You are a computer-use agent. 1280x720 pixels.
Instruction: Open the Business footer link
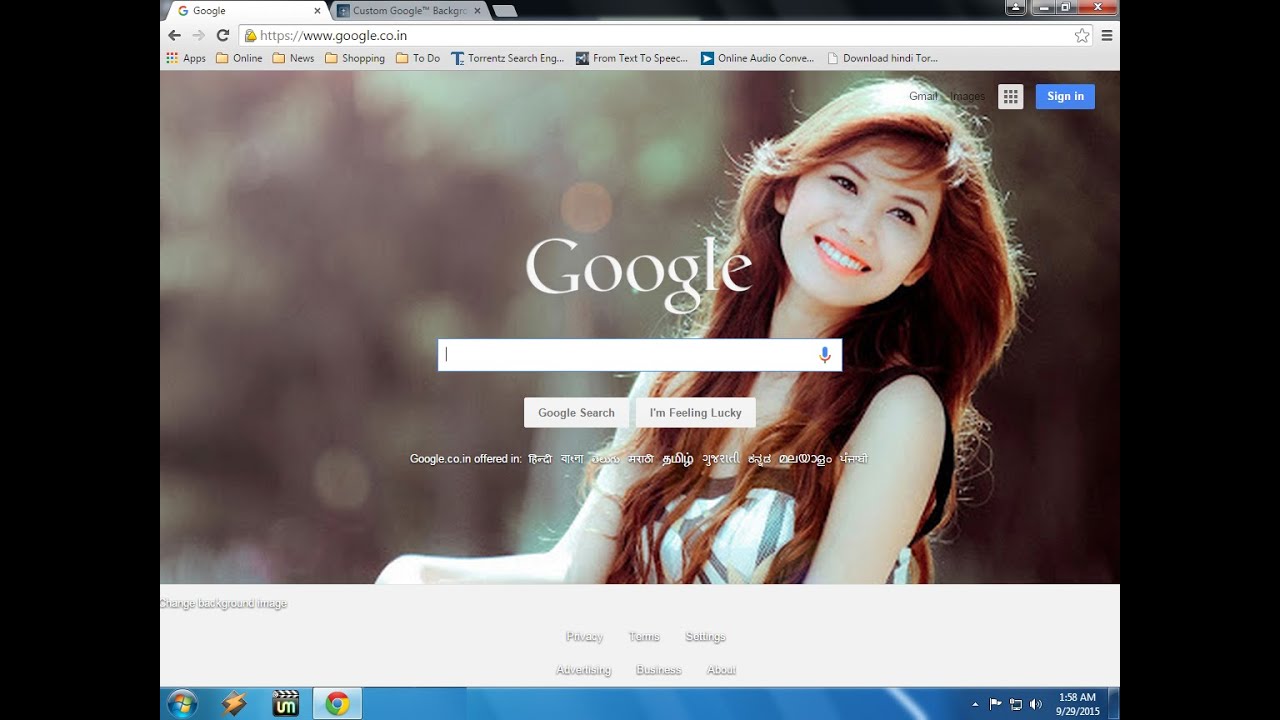658,670
